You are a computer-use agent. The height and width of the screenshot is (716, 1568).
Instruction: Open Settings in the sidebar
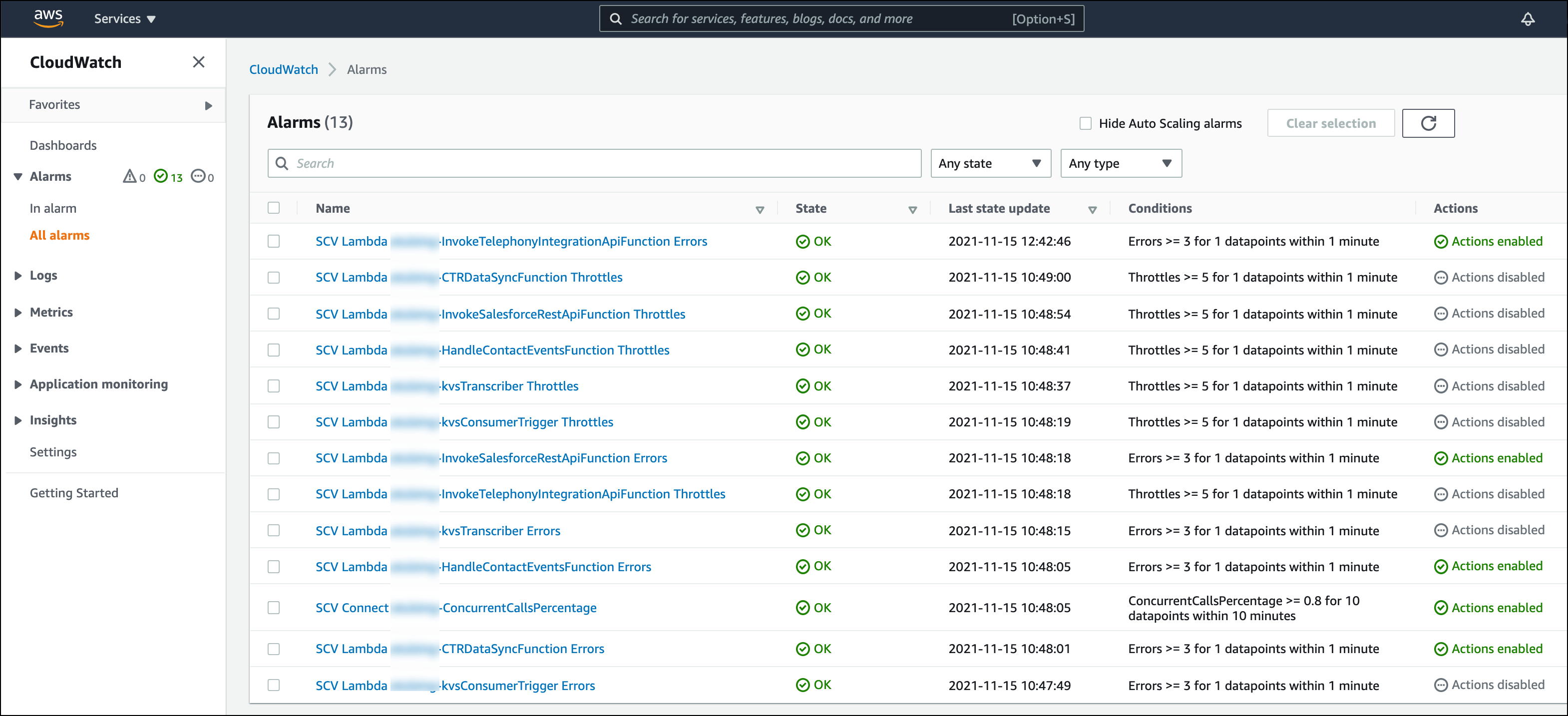click(53, 452)
